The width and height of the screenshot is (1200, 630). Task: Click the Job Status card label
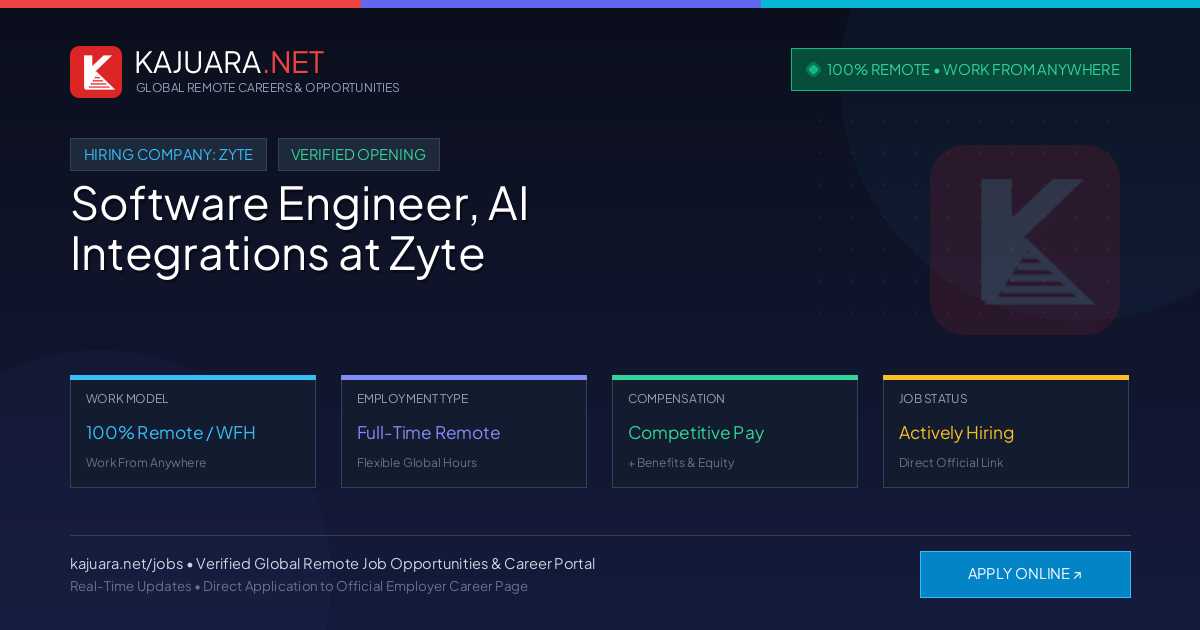(x=933, y=399)
